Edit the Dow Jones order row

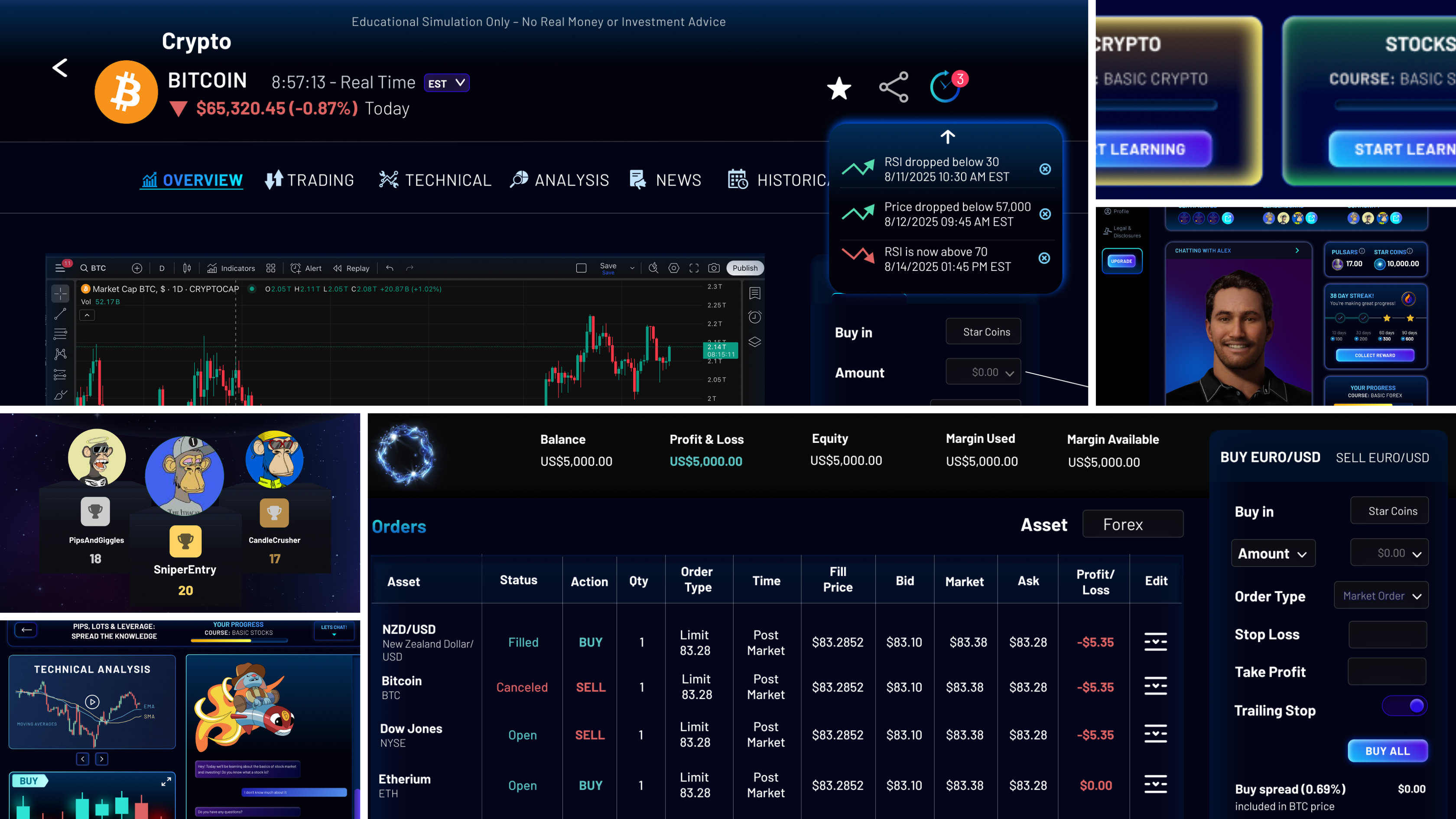point(1155,734)
